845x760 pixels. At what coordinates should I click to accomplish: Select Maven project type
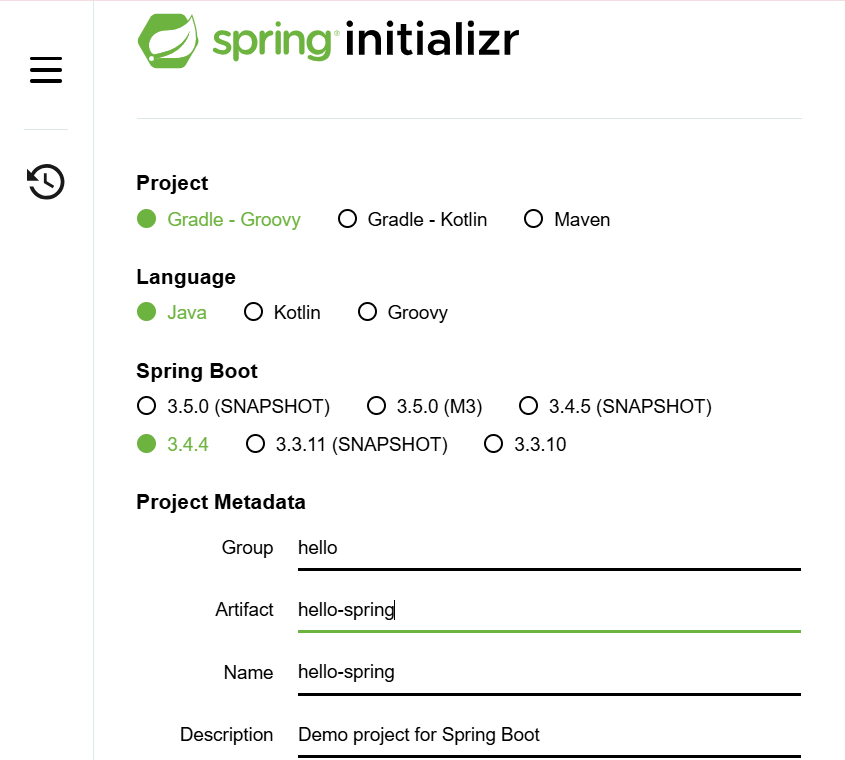pos(567,219)
